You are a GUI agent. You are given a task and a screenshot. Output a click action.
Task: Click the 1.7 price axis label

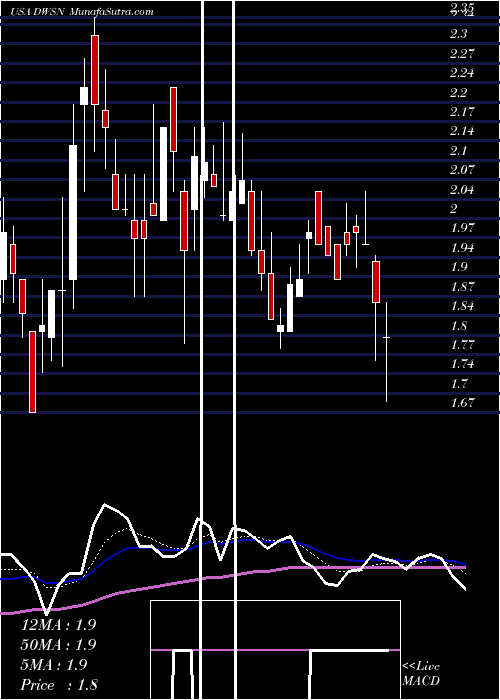(x=458, y=384)
